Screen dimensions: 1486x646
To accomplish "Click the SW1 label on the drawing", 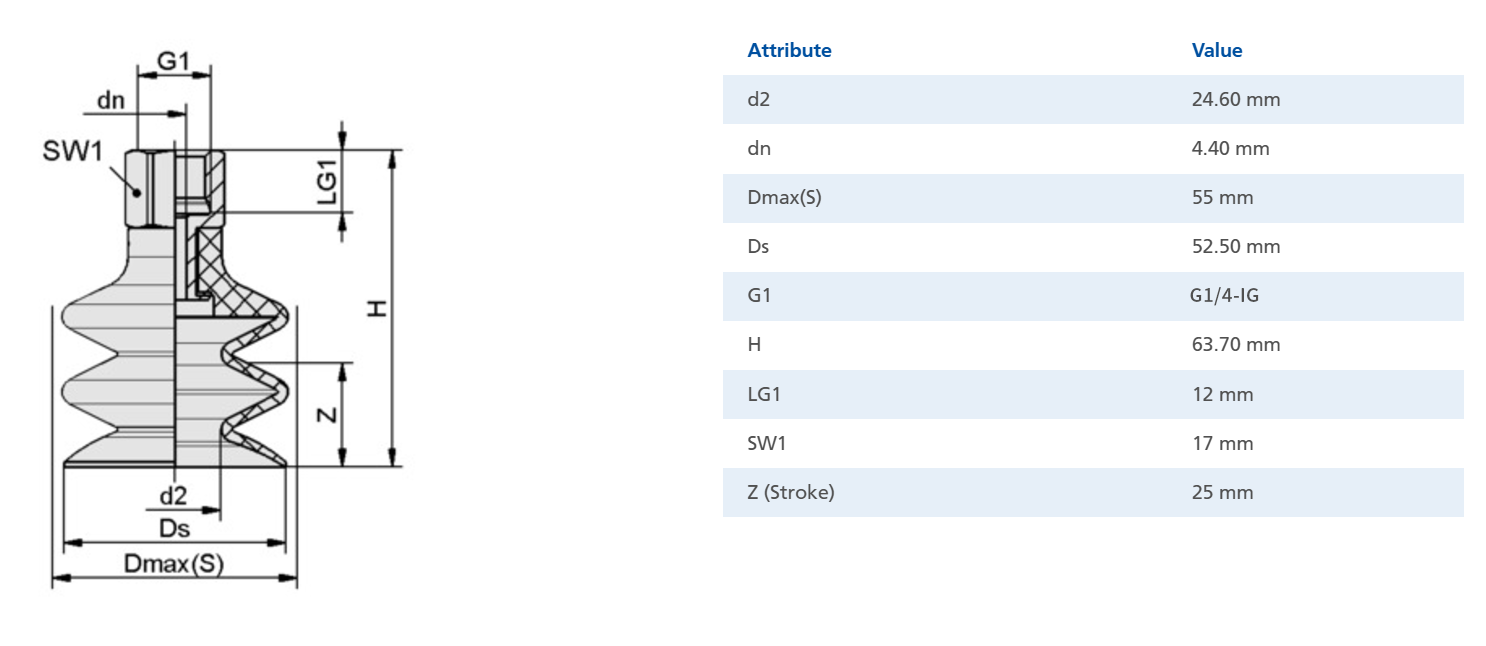I will [x=73, y=152].
